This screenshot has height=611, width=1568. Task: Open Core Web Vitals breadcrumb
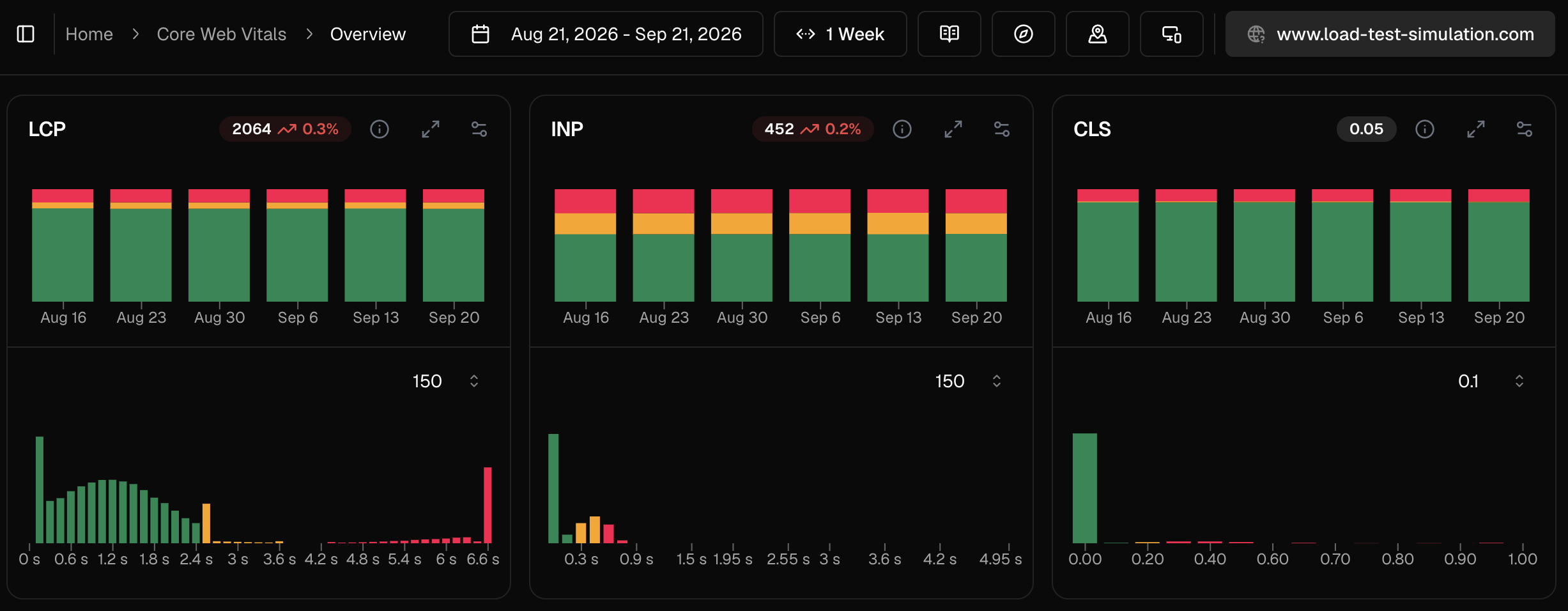[221, 34]
